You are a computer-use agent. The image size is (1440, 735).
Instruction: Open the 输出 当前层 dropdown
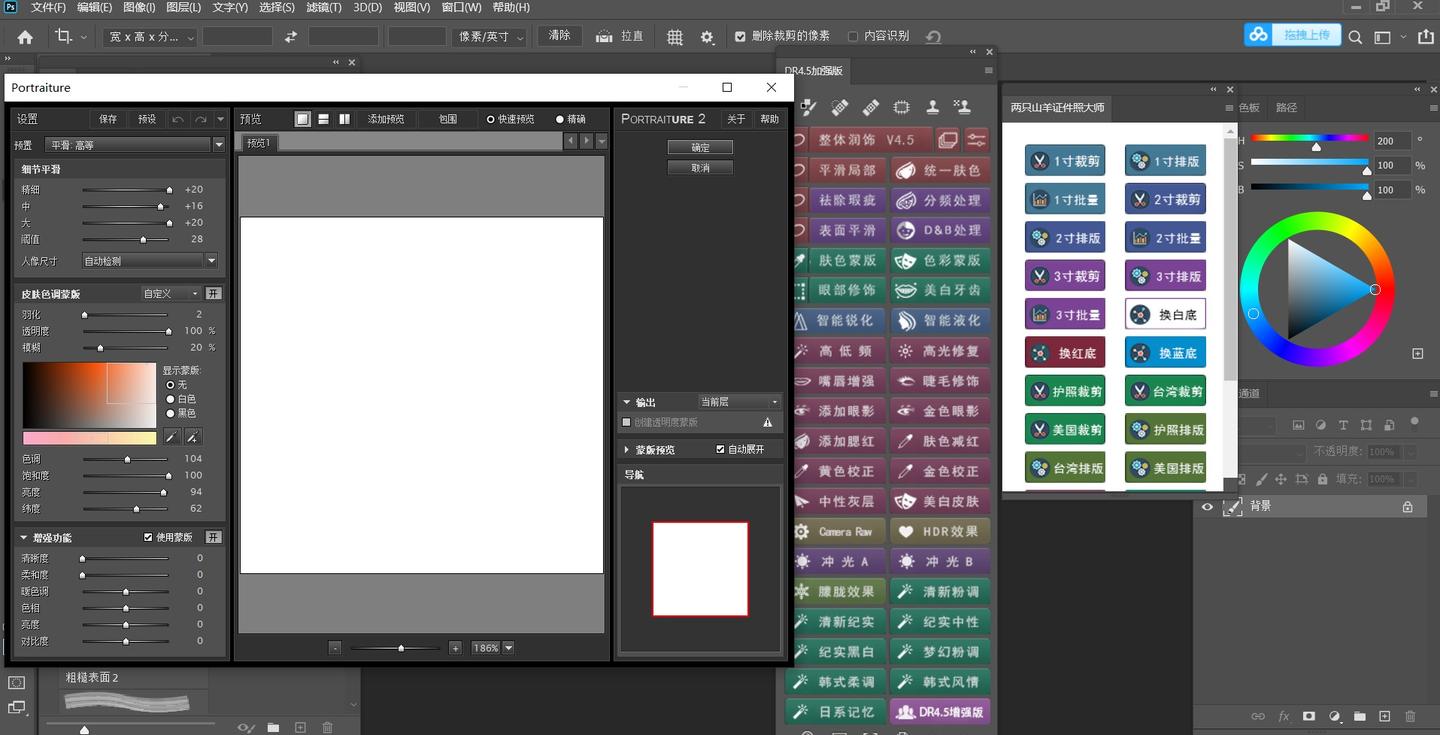(739, 402)
